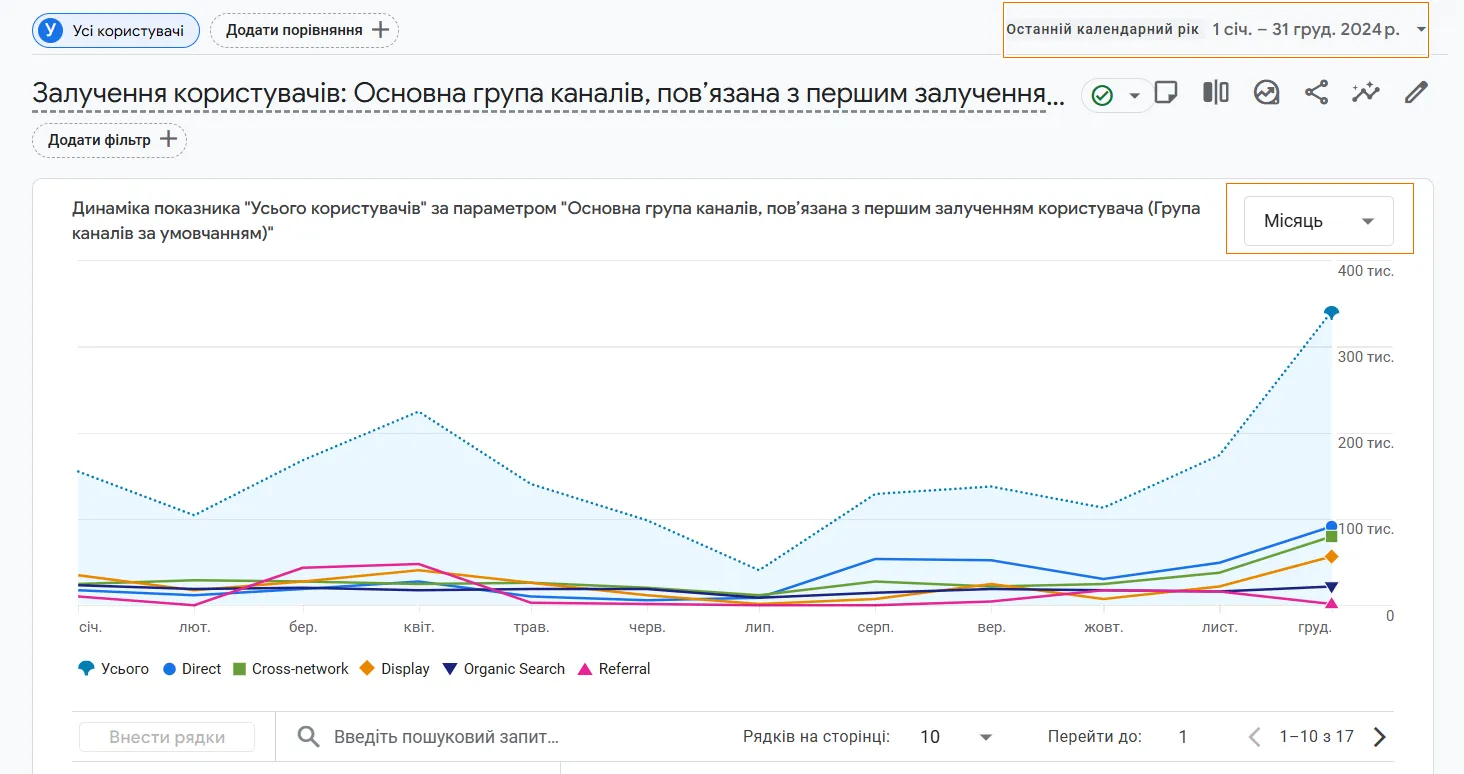The height and width of the screenshot is (774, 1464).
Task: Open the data quality indicator icon
Action: 1100,92
